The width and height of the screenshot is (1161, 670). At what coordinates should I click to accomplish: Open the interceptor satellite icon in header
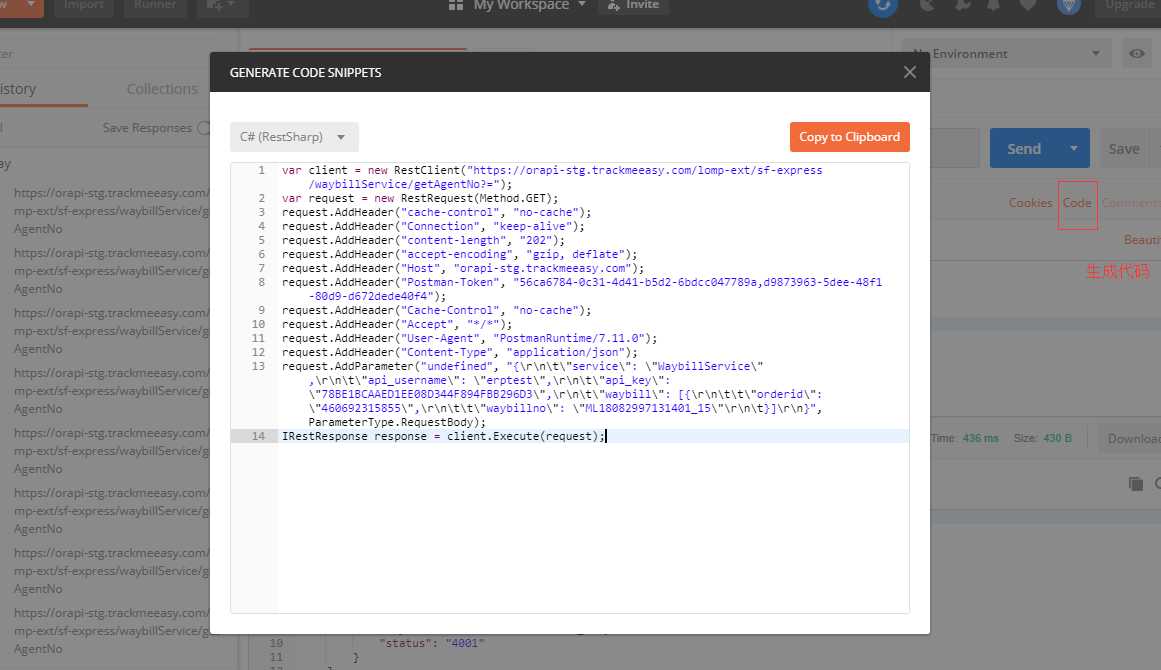point(927,5)
